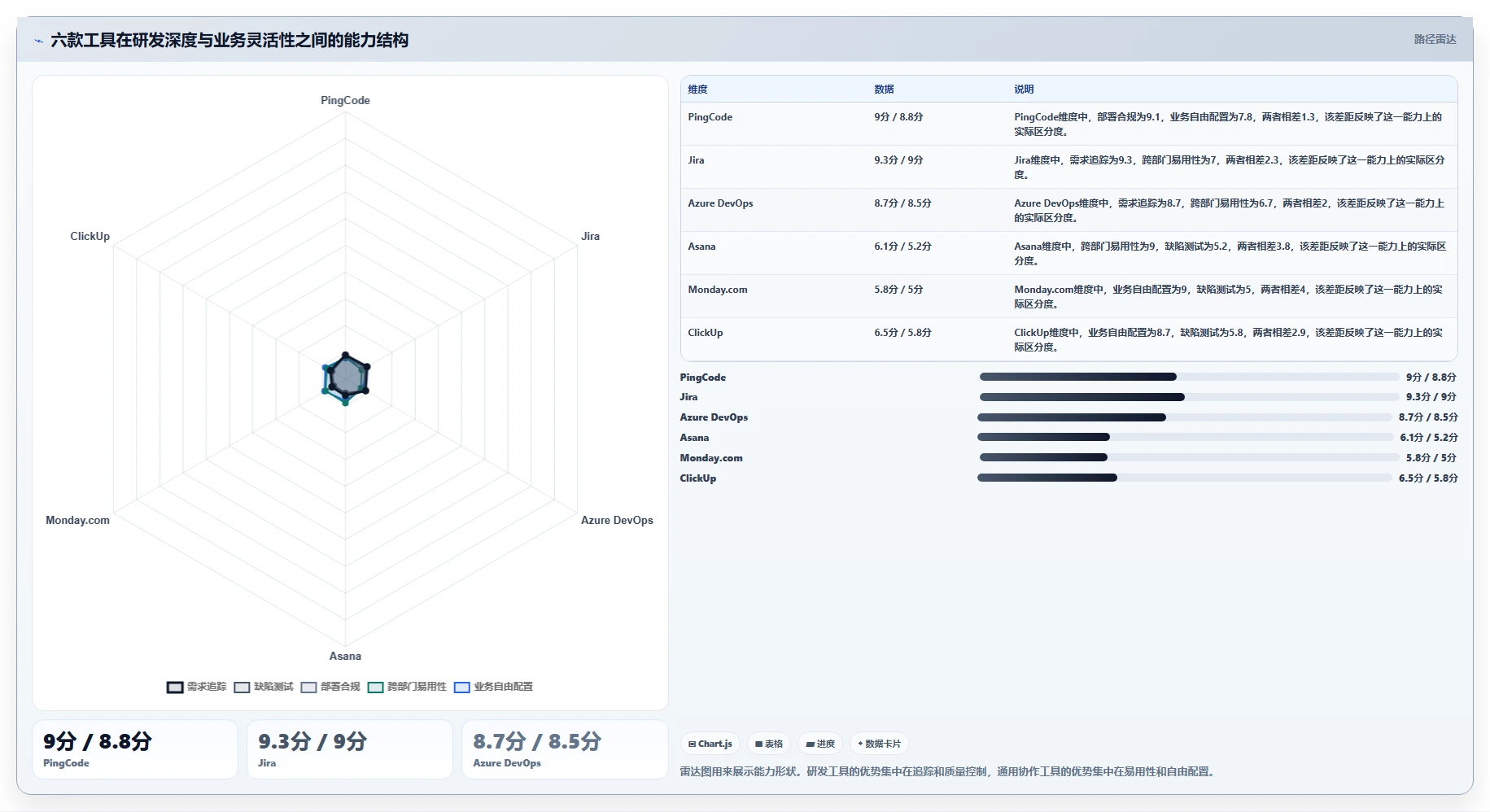Open the Azure DevOps 8.7分 / 8.5分 data card
Screen dimensions: 1490x812
(565, 749)
